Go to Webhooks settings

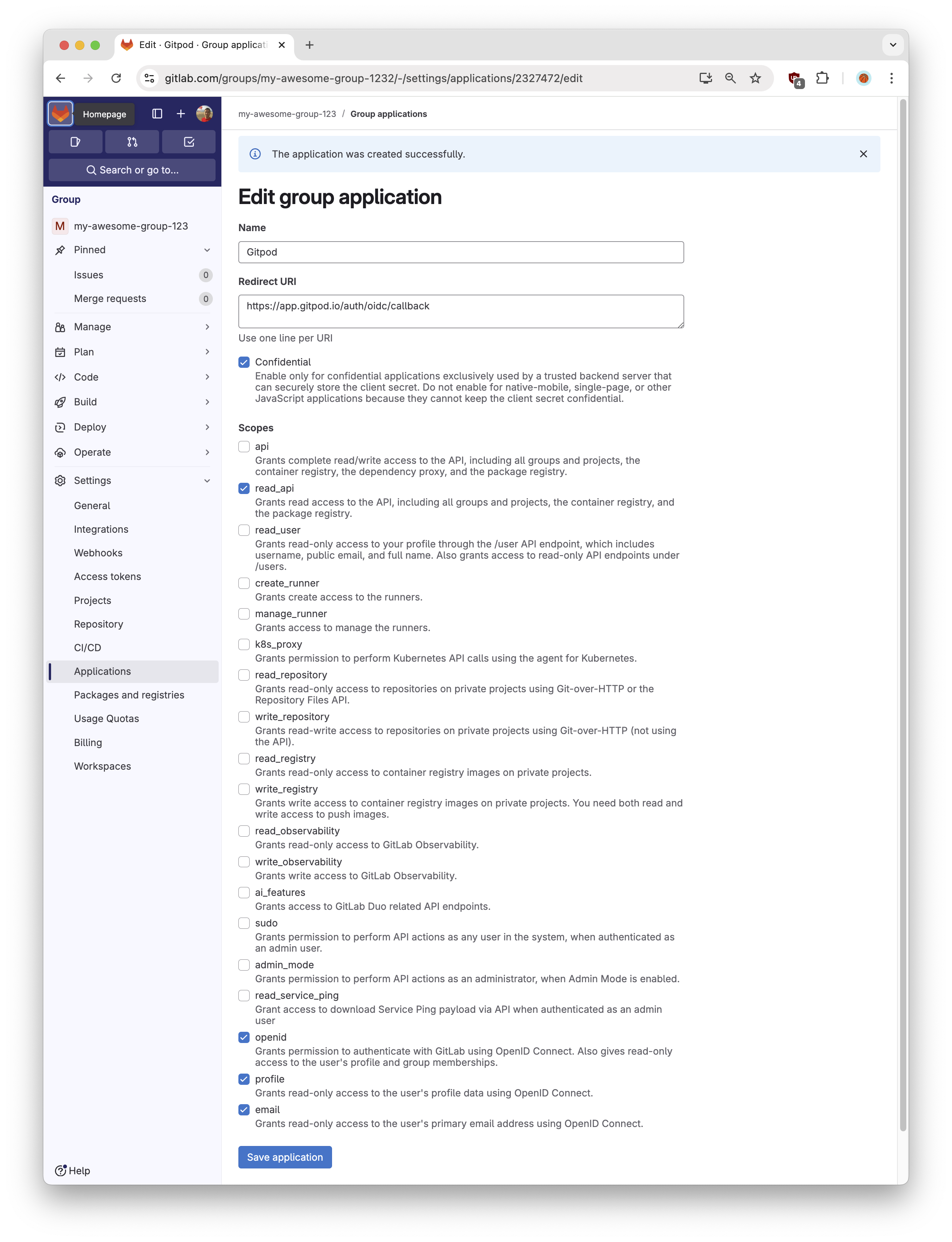pos(98,553)
